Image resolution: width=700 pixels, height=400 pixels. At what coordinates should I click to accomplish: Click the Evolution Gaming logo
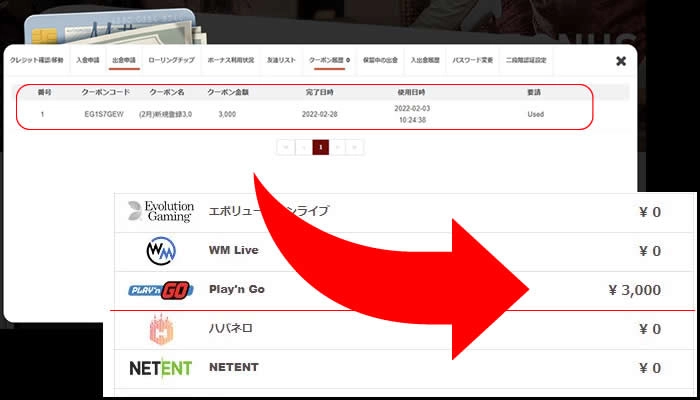(160, 211)
